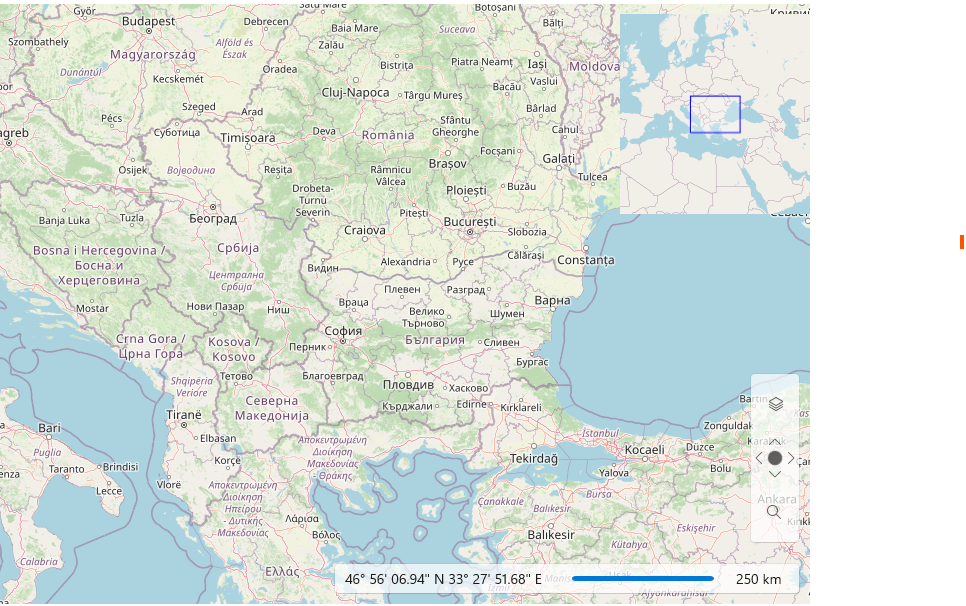Click the Београд city label
The height and width of the screenshot is (606, 966).
coord(213,219)
